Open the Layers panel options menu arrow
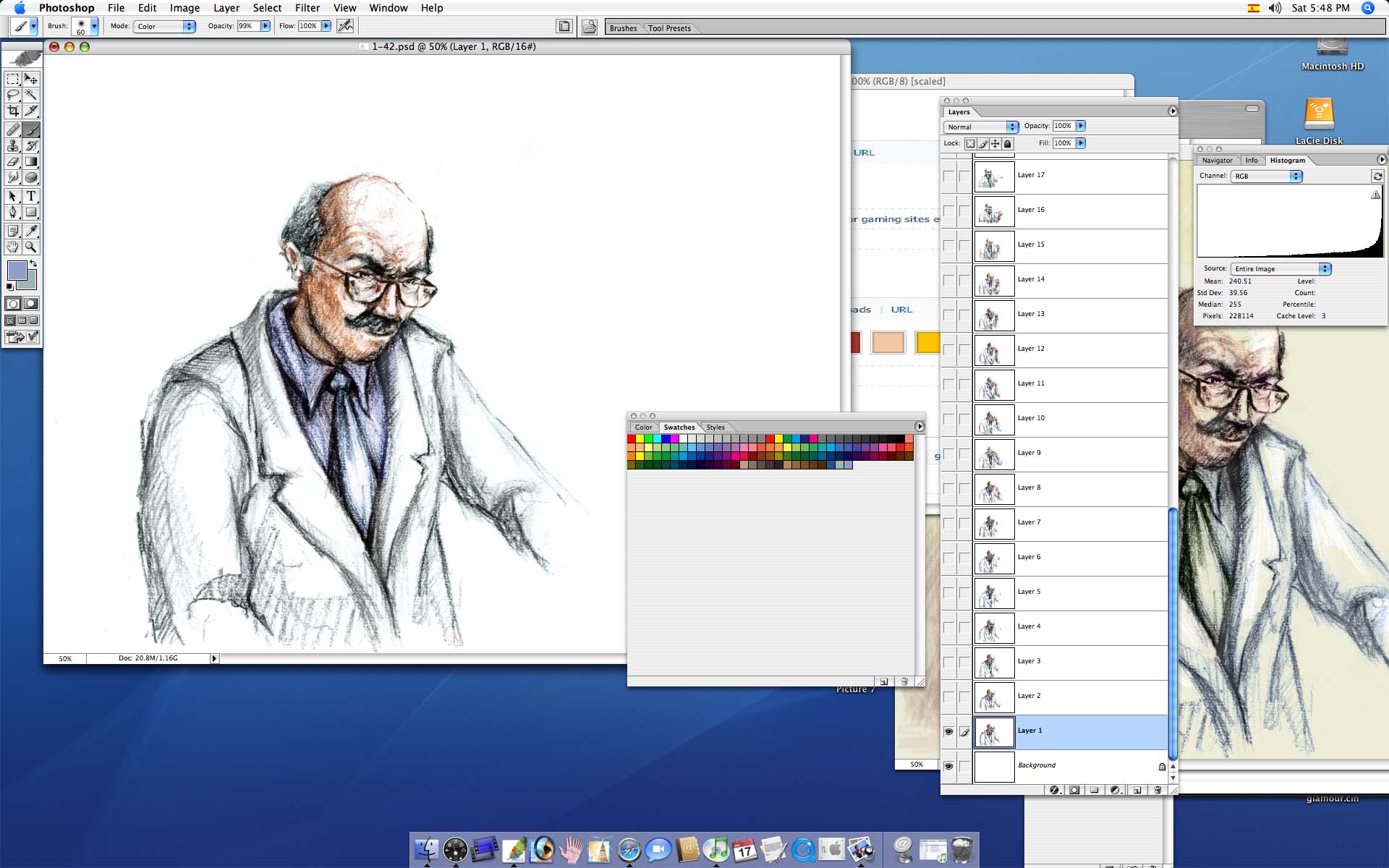This screenshot has height=868, width=1389. click(1173, 111)
